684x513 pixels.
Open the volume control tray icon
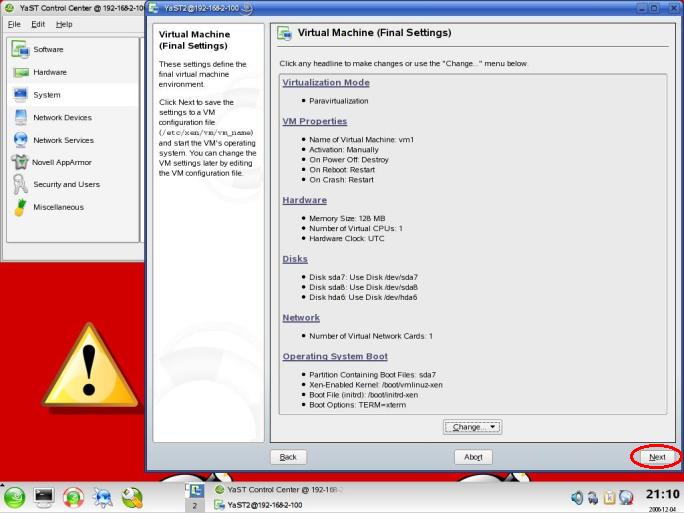tap(577, 498)
